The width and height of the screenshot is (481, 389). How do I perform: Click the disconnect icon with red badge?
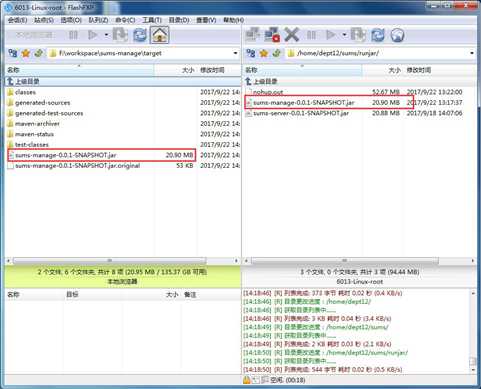pos(272,35)
